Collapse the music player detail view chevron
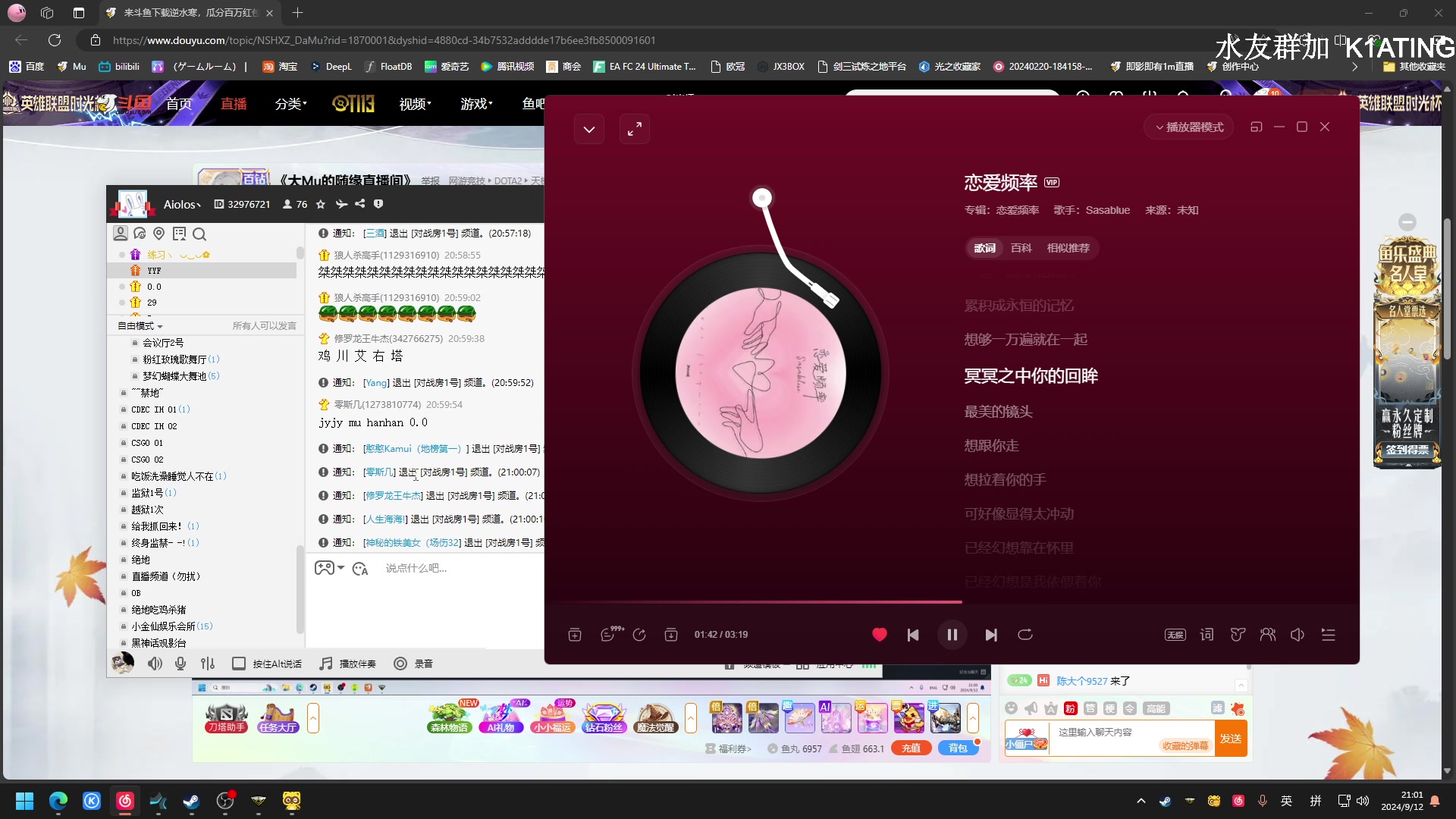Screen dimensions: 1456x819 589,130
